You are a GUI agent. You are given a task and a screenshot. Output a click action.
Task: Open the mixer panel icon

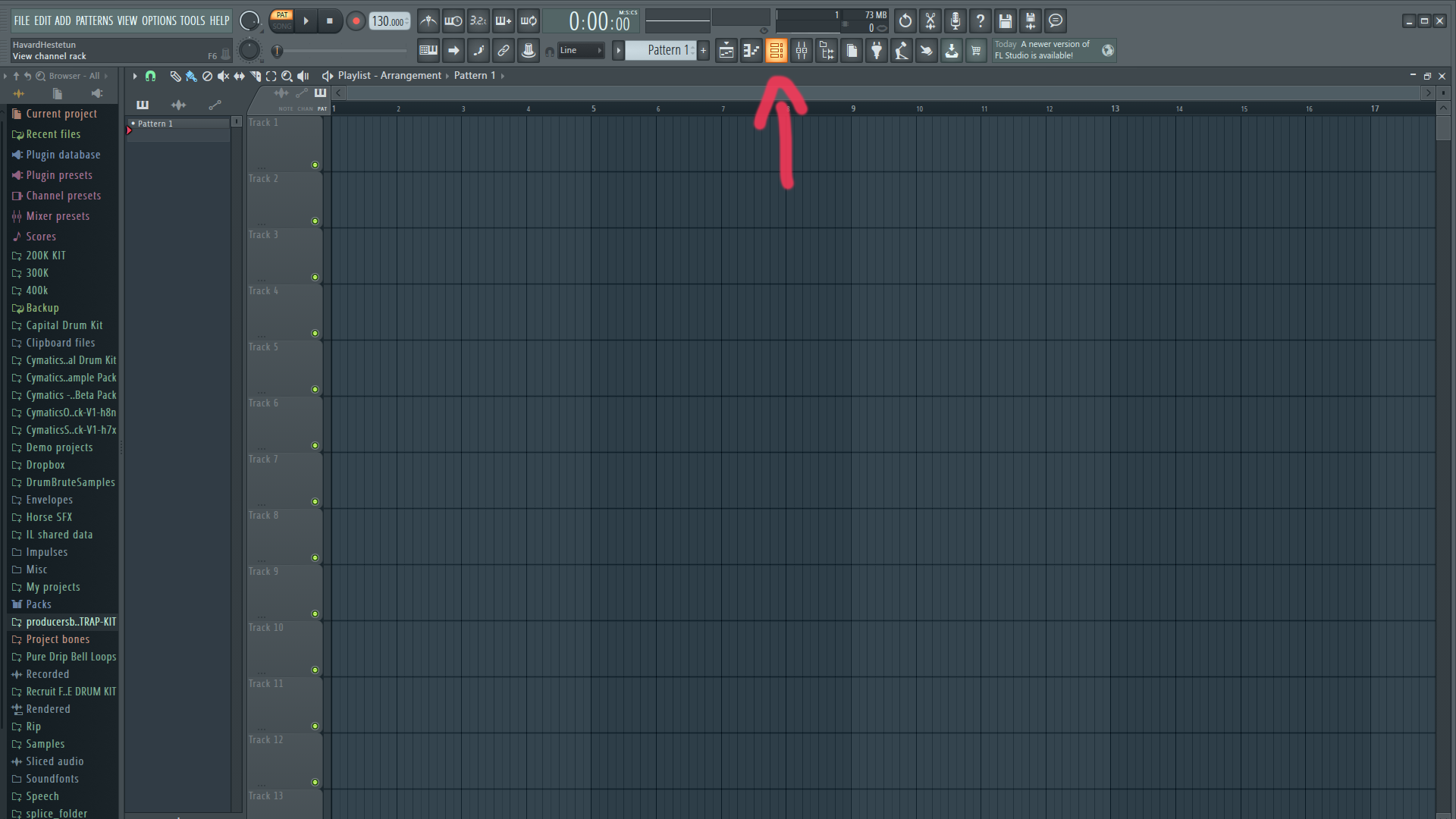pos(801,50)
